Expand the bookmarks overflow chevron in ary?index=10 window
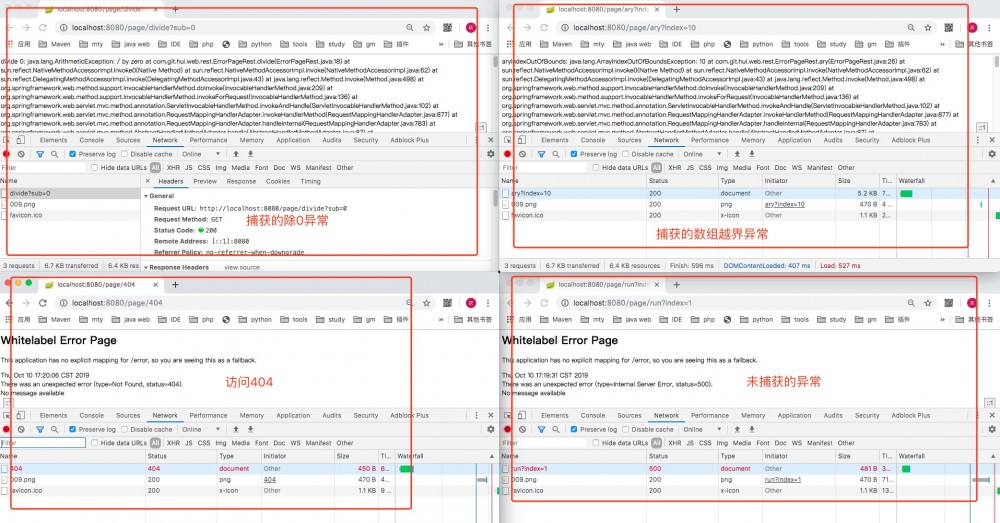This screenshot has width=1000, height=523. 942,44
